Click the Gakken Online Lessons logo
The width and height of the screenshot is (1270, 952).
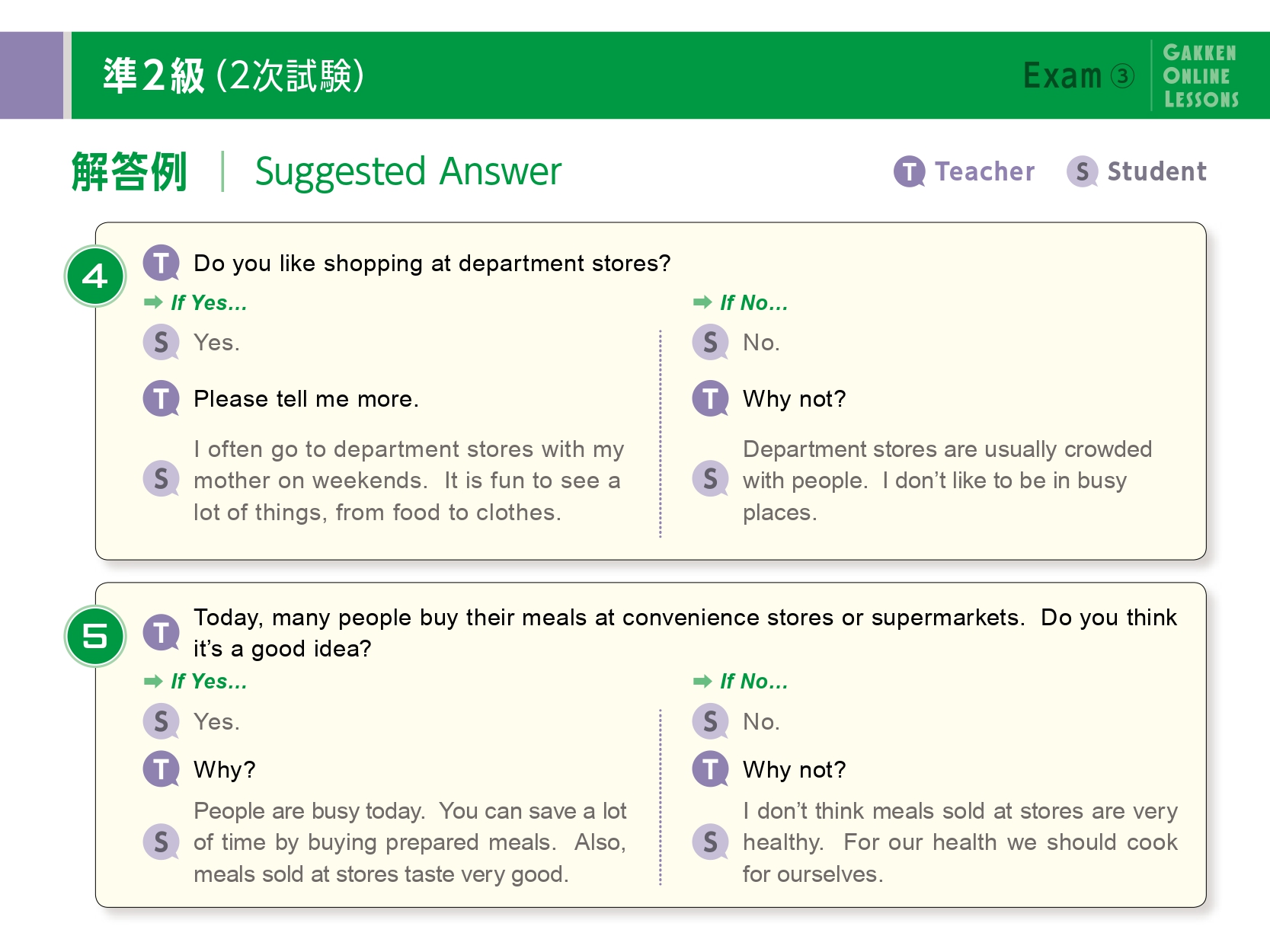[x=1201, y=75]
